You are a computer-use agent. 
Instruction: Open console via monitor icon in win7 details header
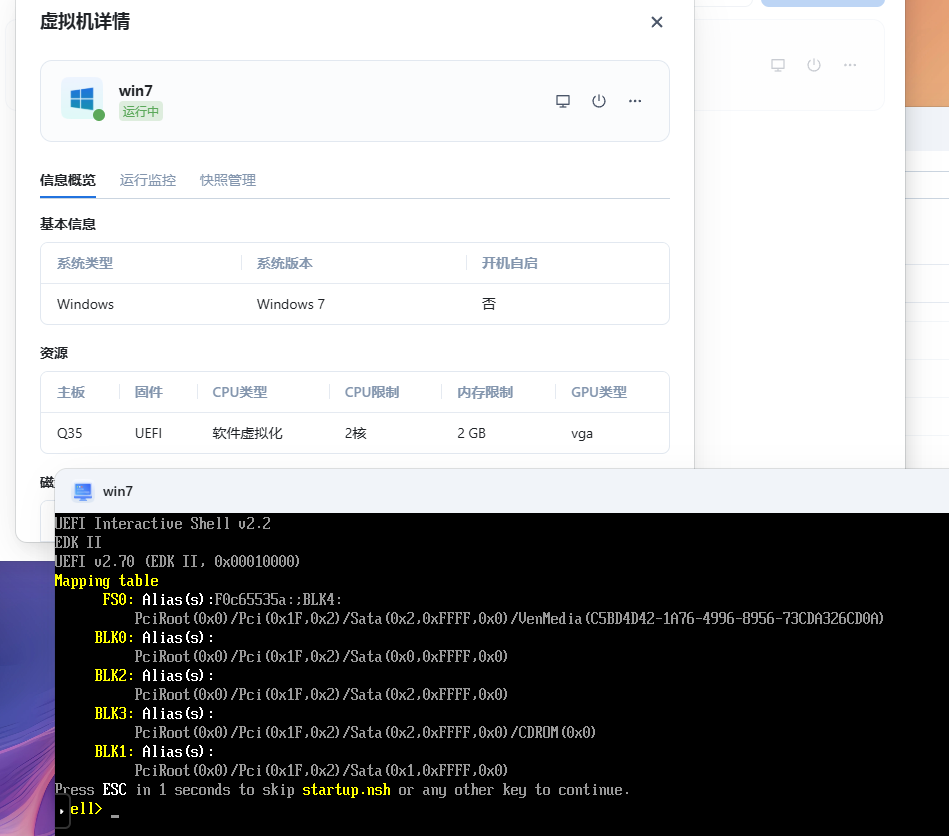563,101
